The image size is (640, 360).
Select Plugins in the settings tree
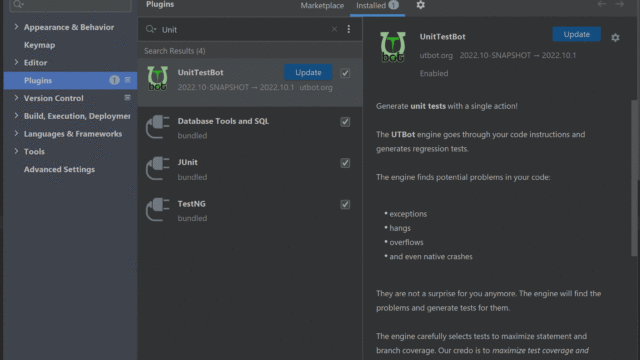[x=70, y=80]
